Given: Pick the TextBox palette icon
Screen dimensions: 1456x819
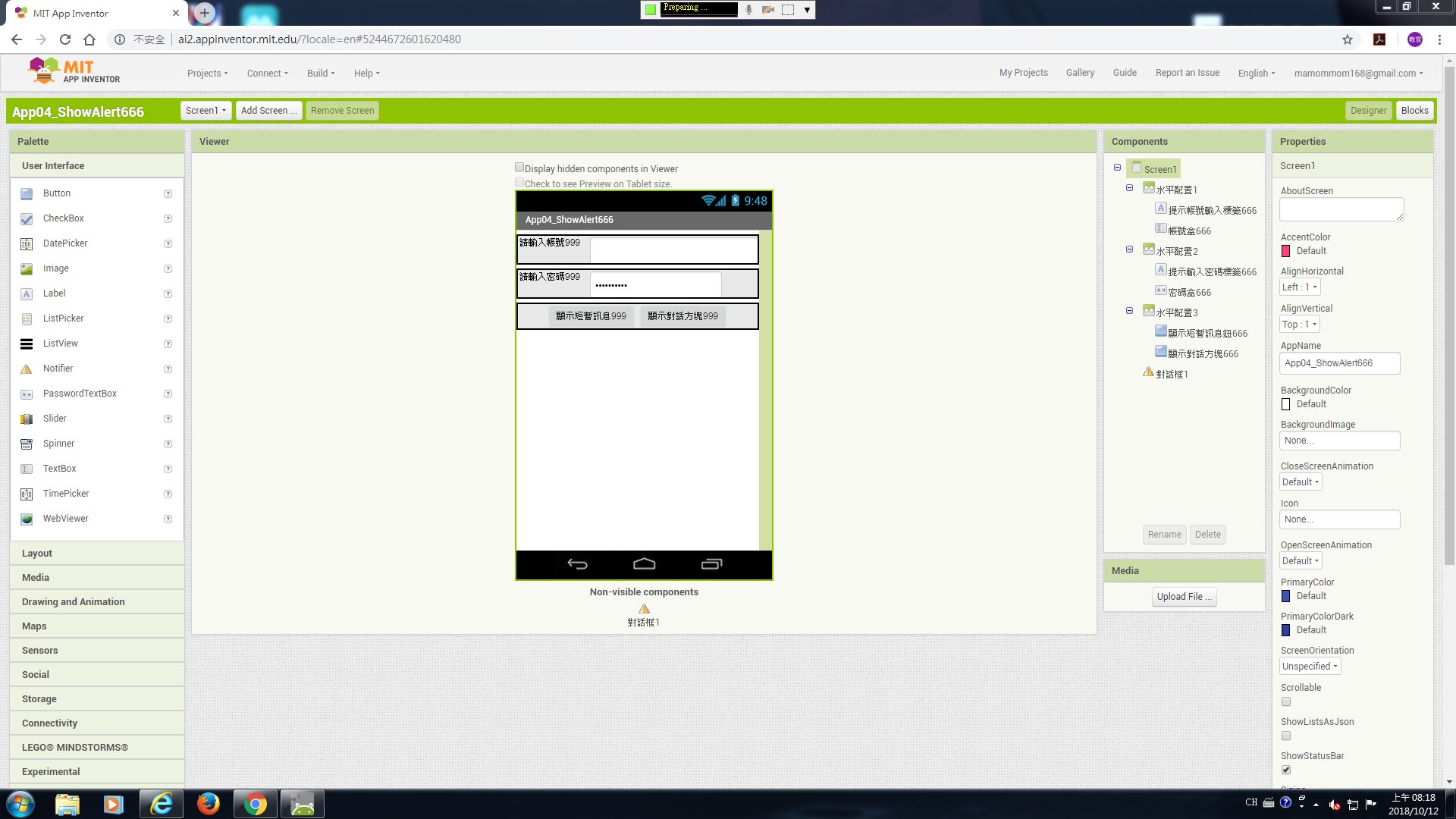Looking at the screenshot, I should (27, 469).
